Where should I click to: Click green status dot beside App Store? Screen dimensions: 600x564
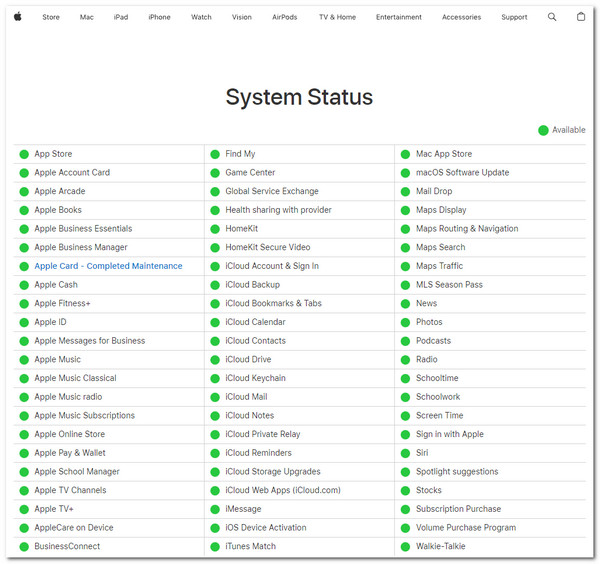[x=24, y=154]
